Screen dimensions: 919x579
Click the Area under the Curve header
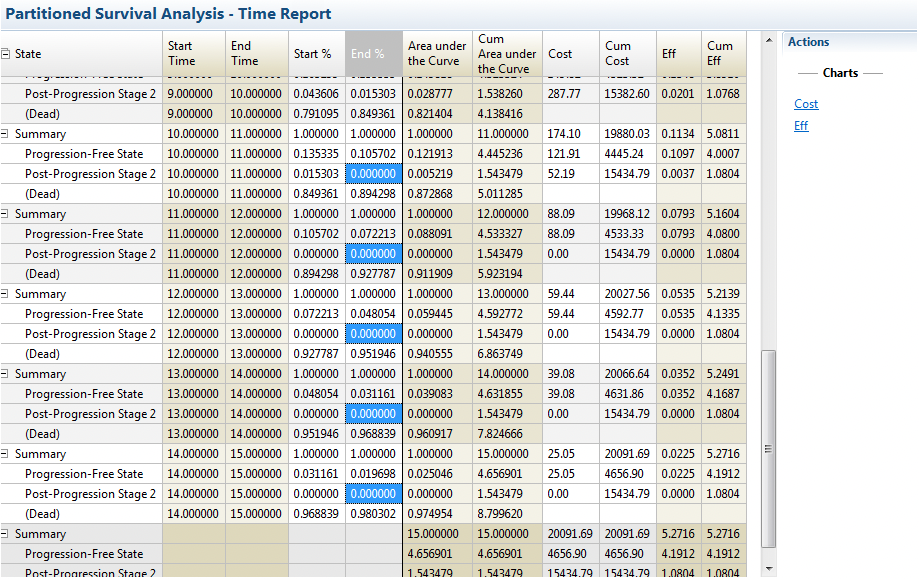[436, 54]
